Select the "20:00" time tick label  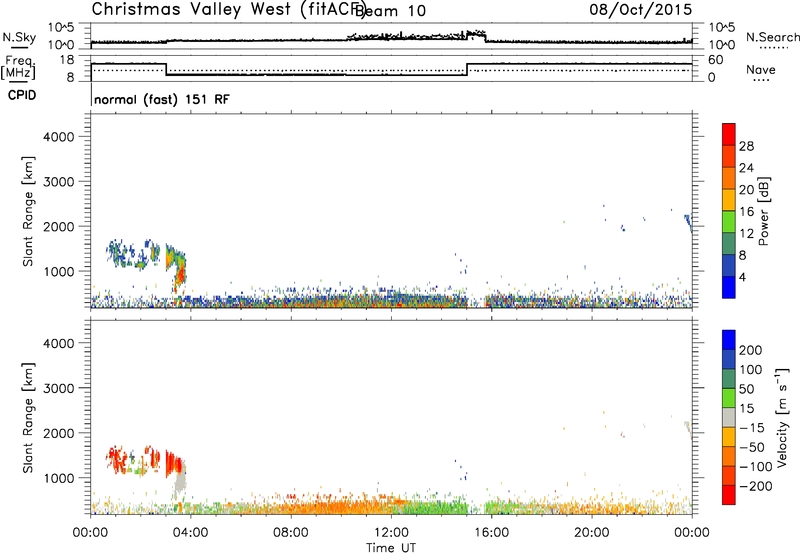[592, 533]
